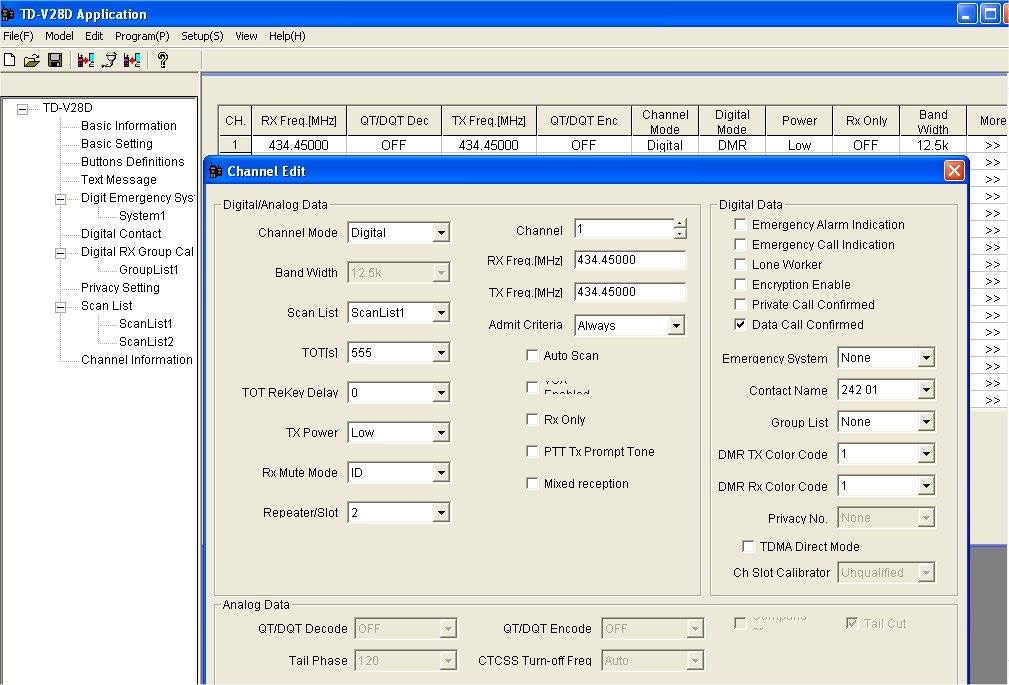Expand the TOT[s] dropdown

coord(441,352)
